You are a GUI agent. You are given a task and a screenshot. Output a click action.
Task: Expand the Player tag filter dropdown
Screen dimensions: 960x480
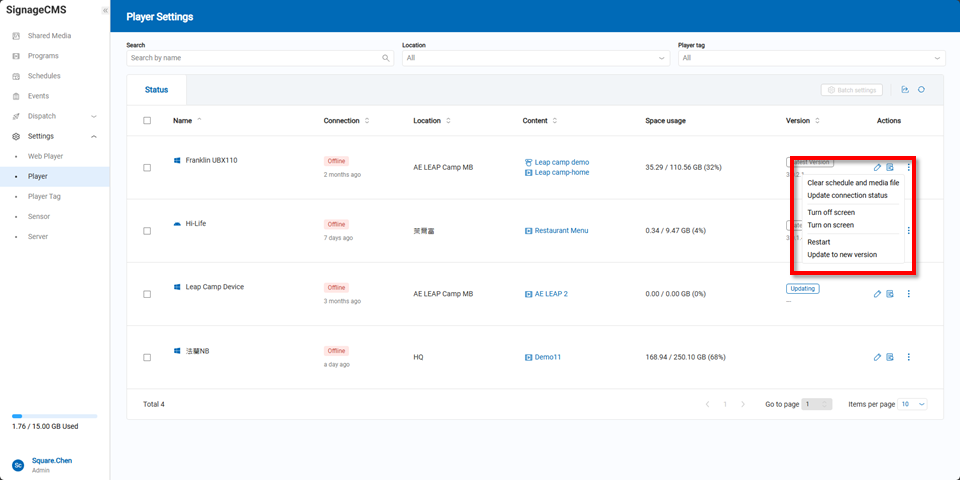click(811, 58)
